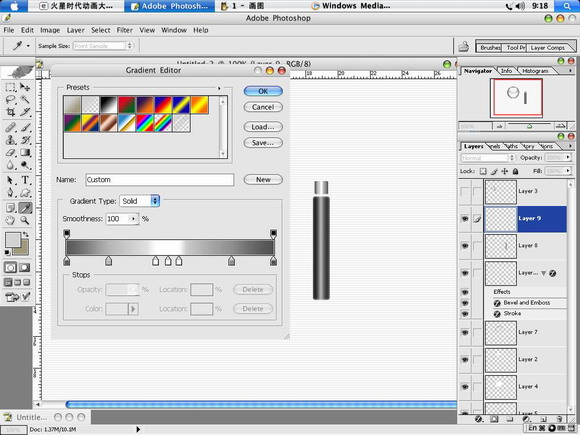
Task: Open the Sample Size dropdown
Action: point(103,46)
